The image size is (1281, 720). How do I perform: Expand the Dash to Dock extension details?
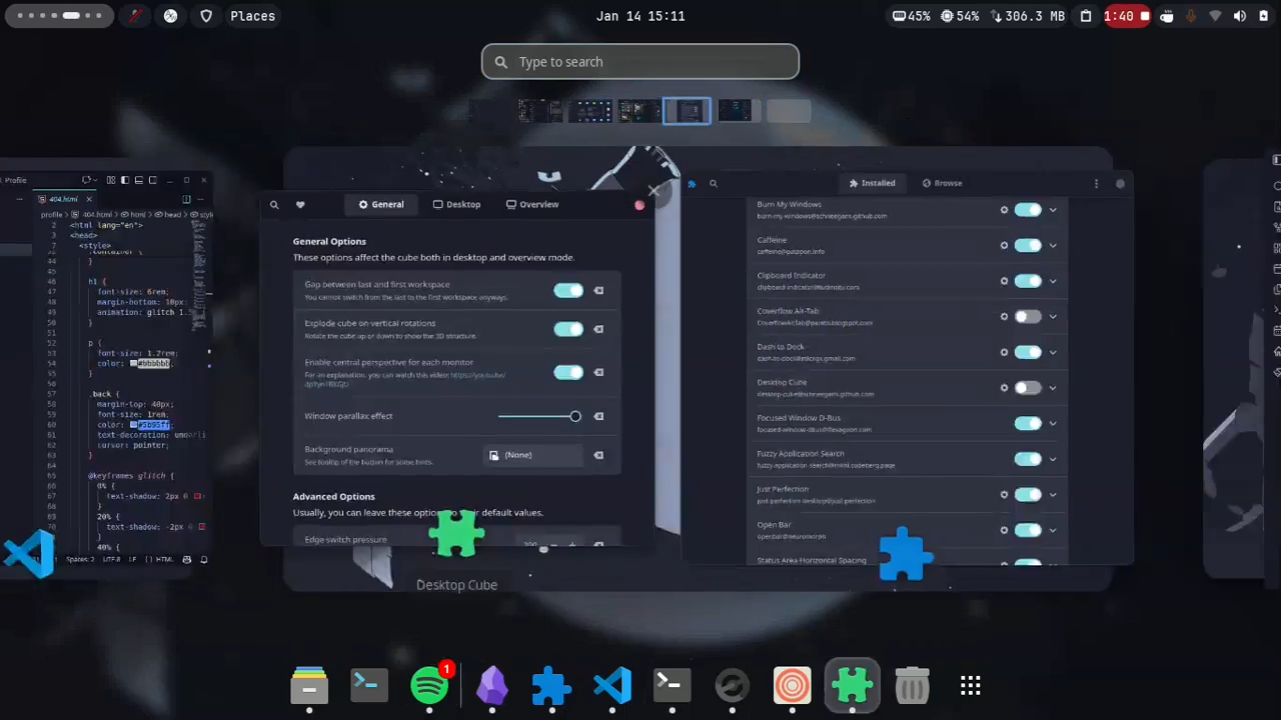tap(1053, 353)
